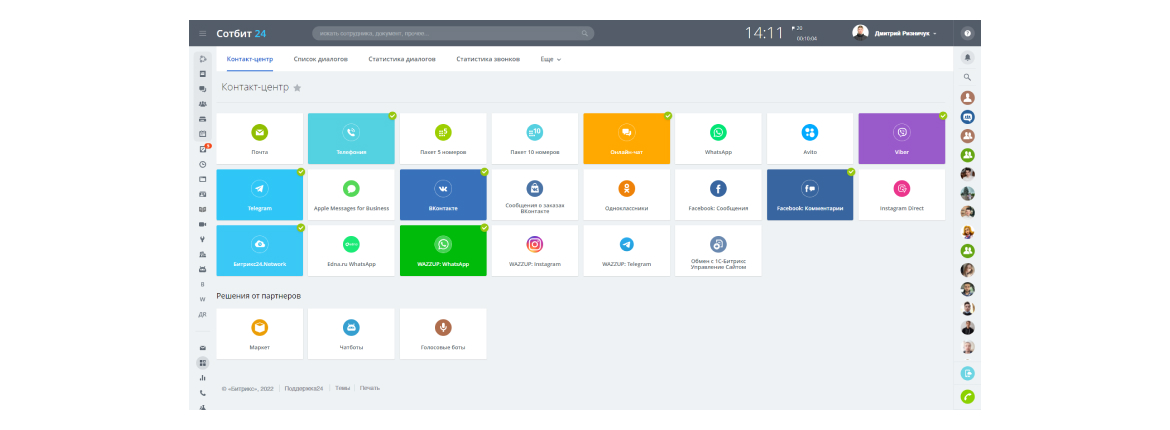Open the Битрикс24.Network tile

(x=260, y=251)
